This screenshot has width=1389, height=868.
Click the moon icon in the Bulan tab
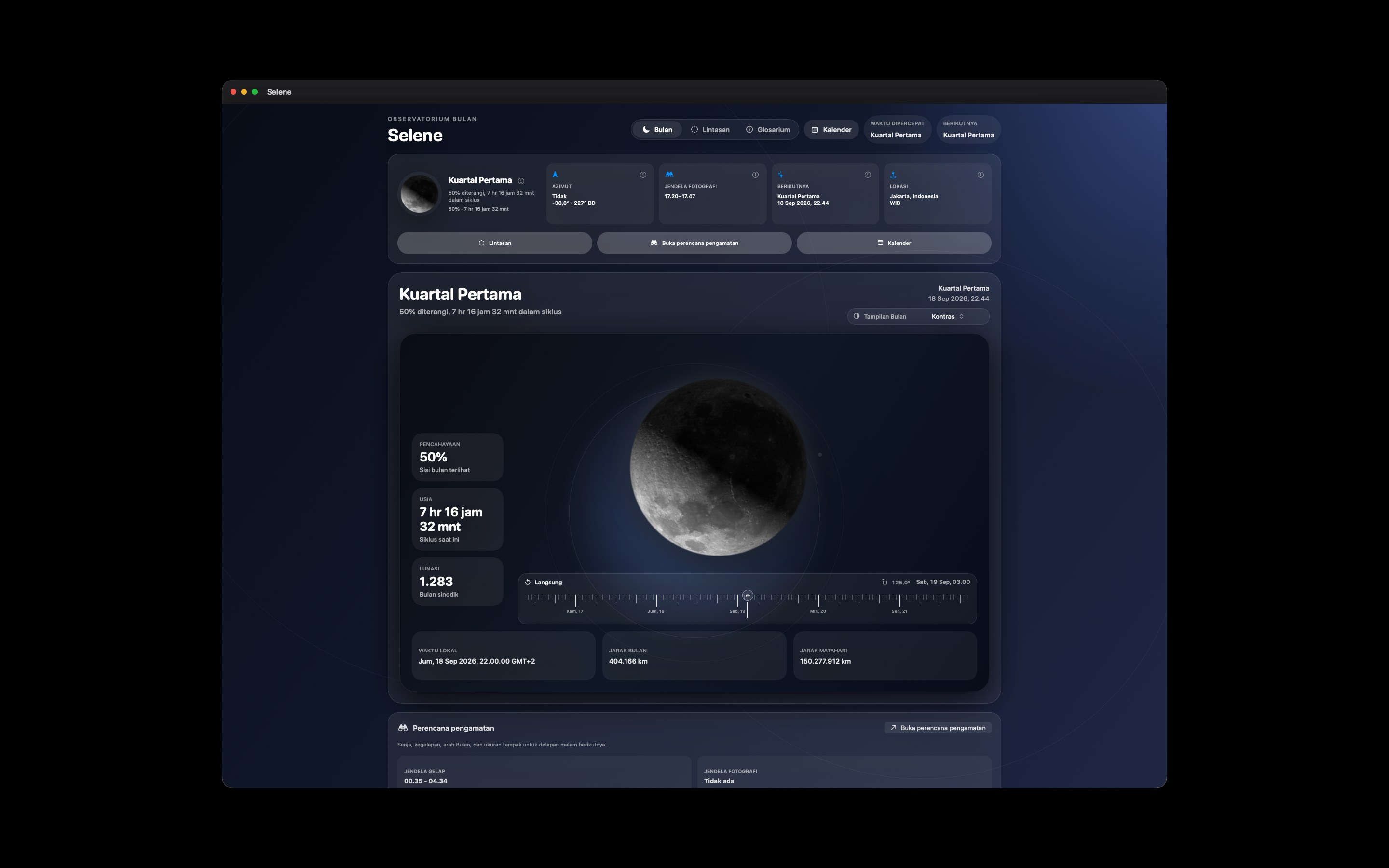[x=646, y=130]
